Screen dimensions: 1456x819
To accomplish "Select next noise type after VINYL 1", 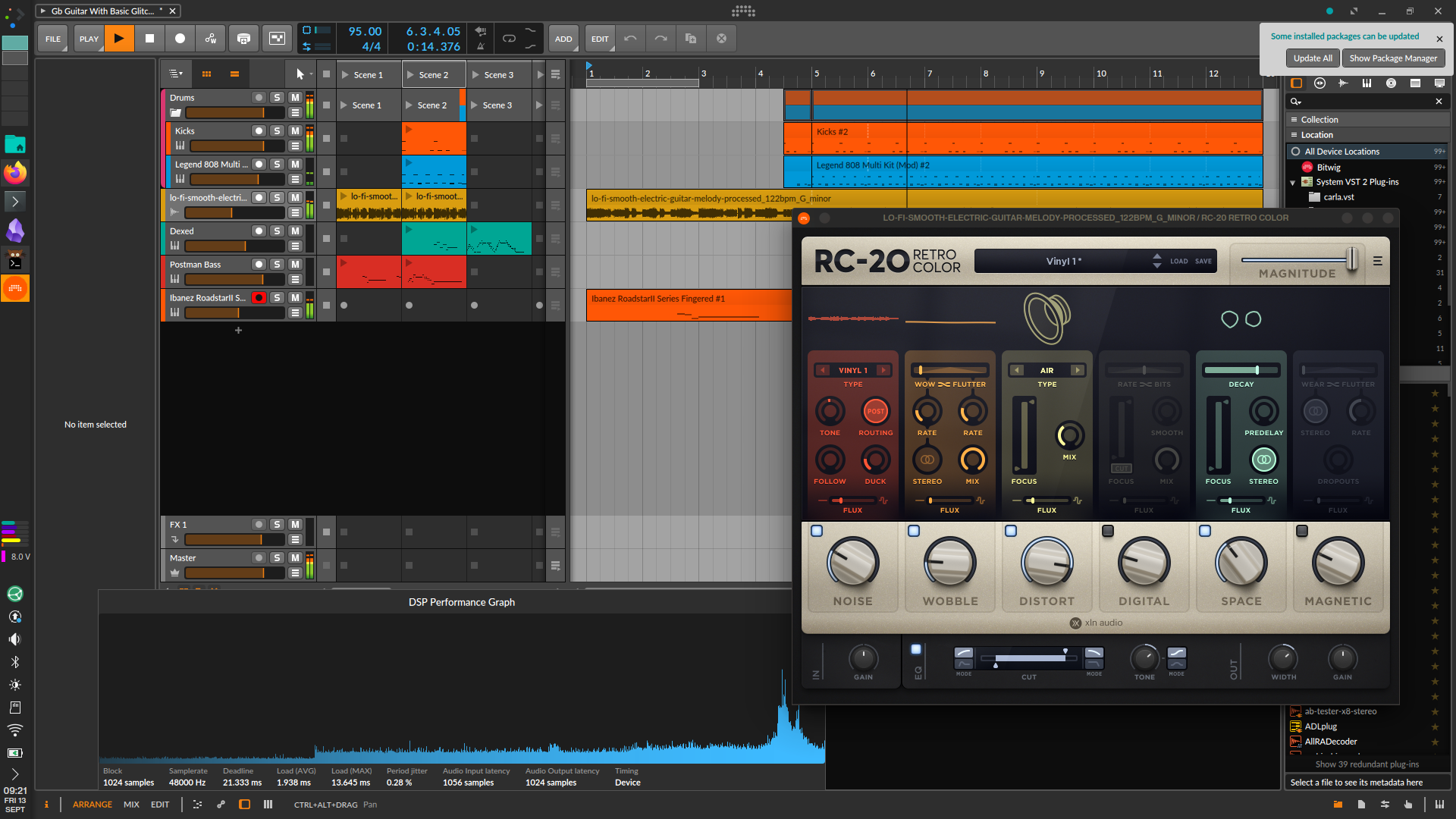I will [883, 370].
